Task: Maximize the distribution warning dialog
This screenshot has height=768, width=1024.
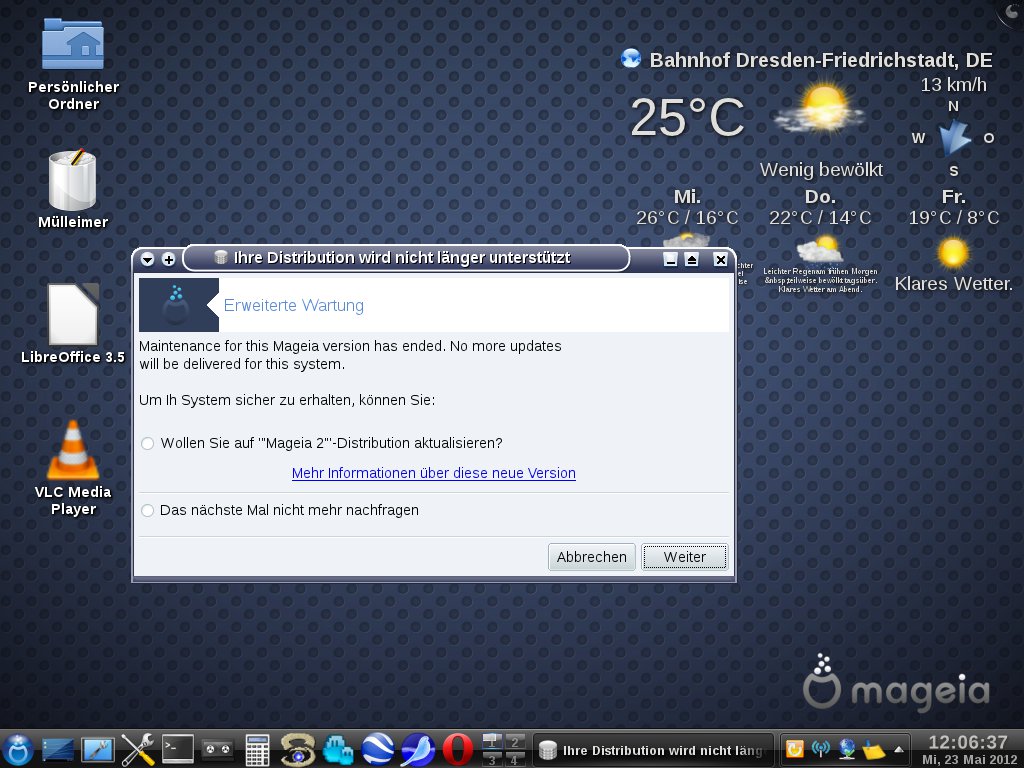Action: point(692,259)
